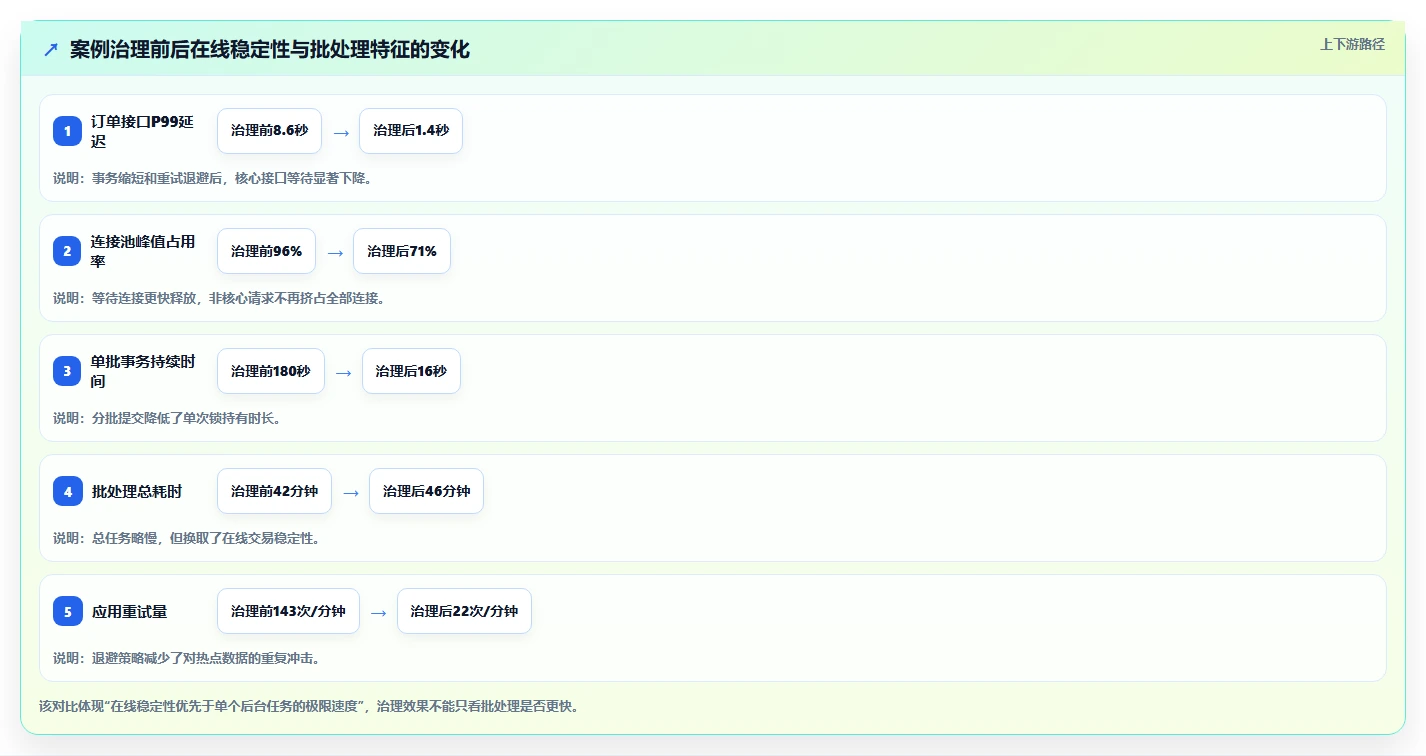
Task: Click the arrow between 8.6秒 and 1.4秒
Action: (x=341, y=132)
